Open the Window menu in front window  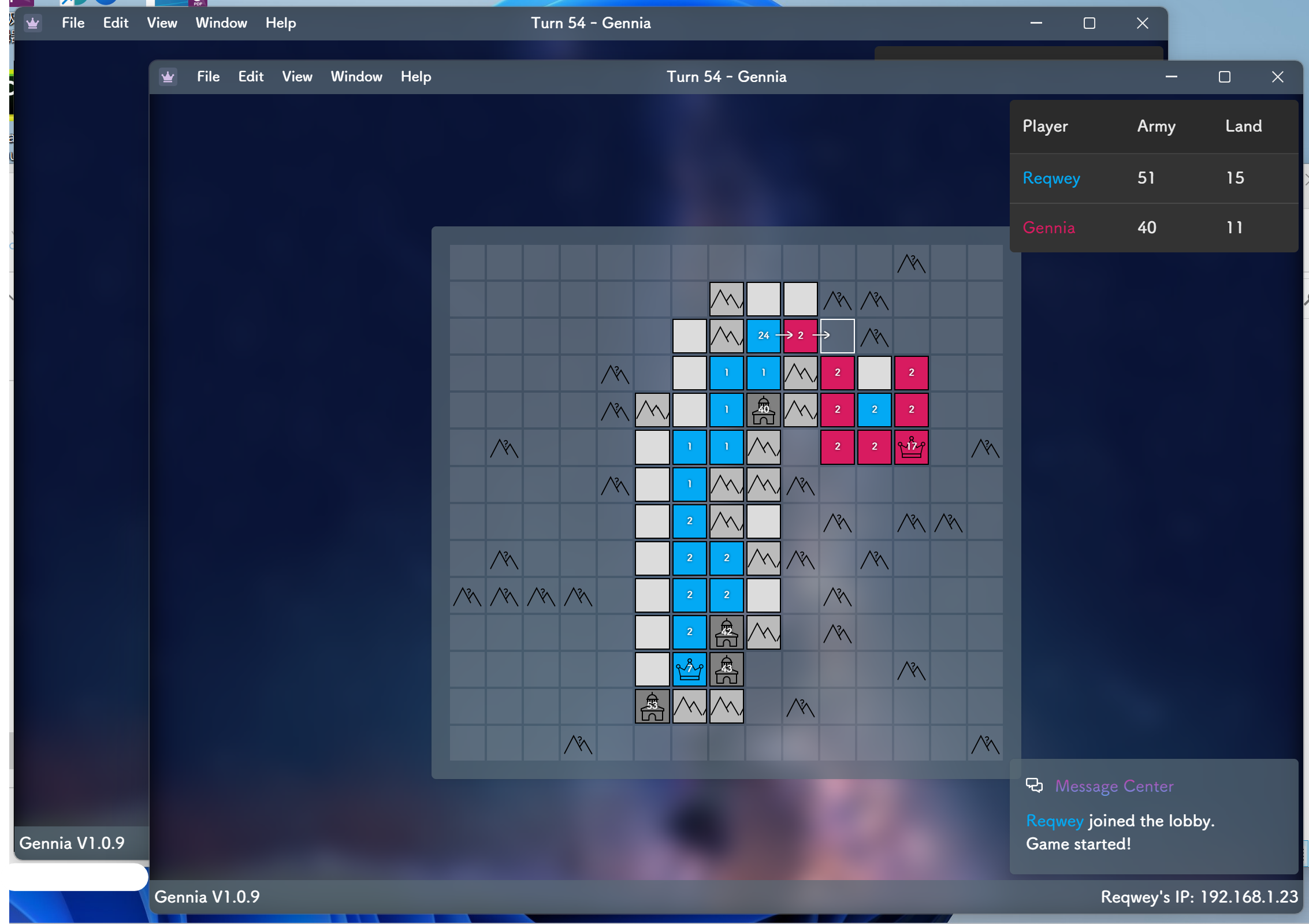click(x=356, y=77)
